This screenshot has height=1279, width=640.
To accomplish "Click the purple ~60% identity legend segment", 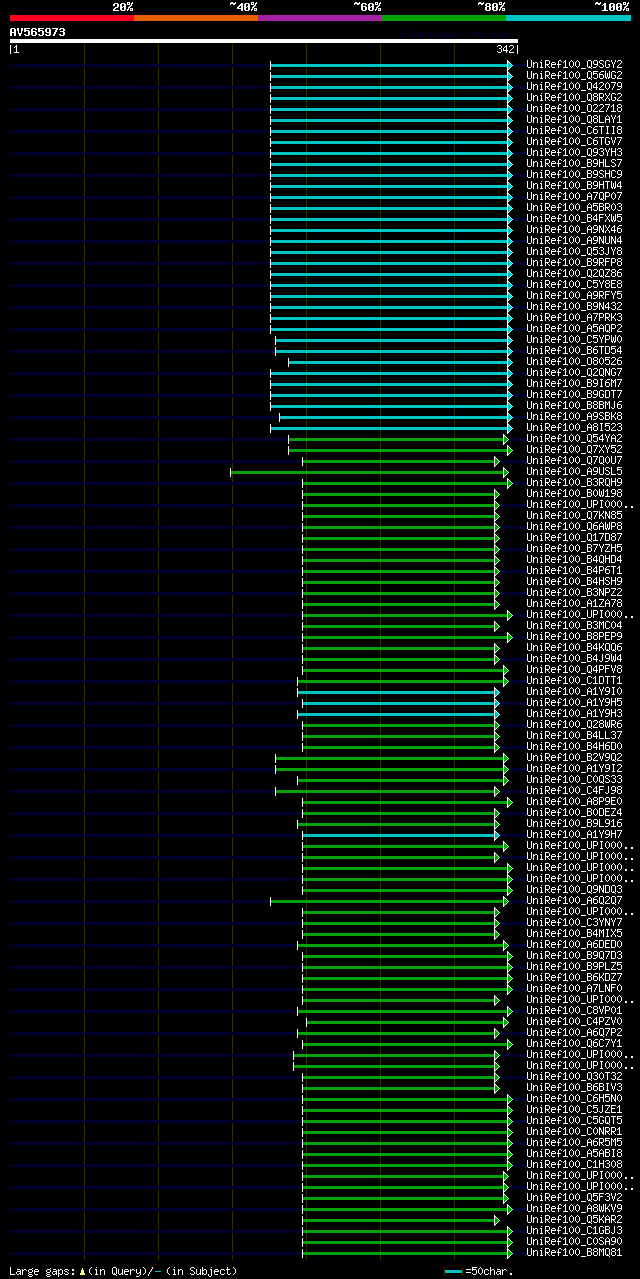I will 320,18.
